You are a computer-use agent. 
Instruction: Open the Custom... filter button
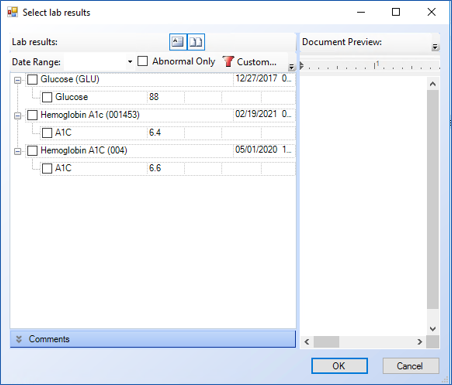250,62
